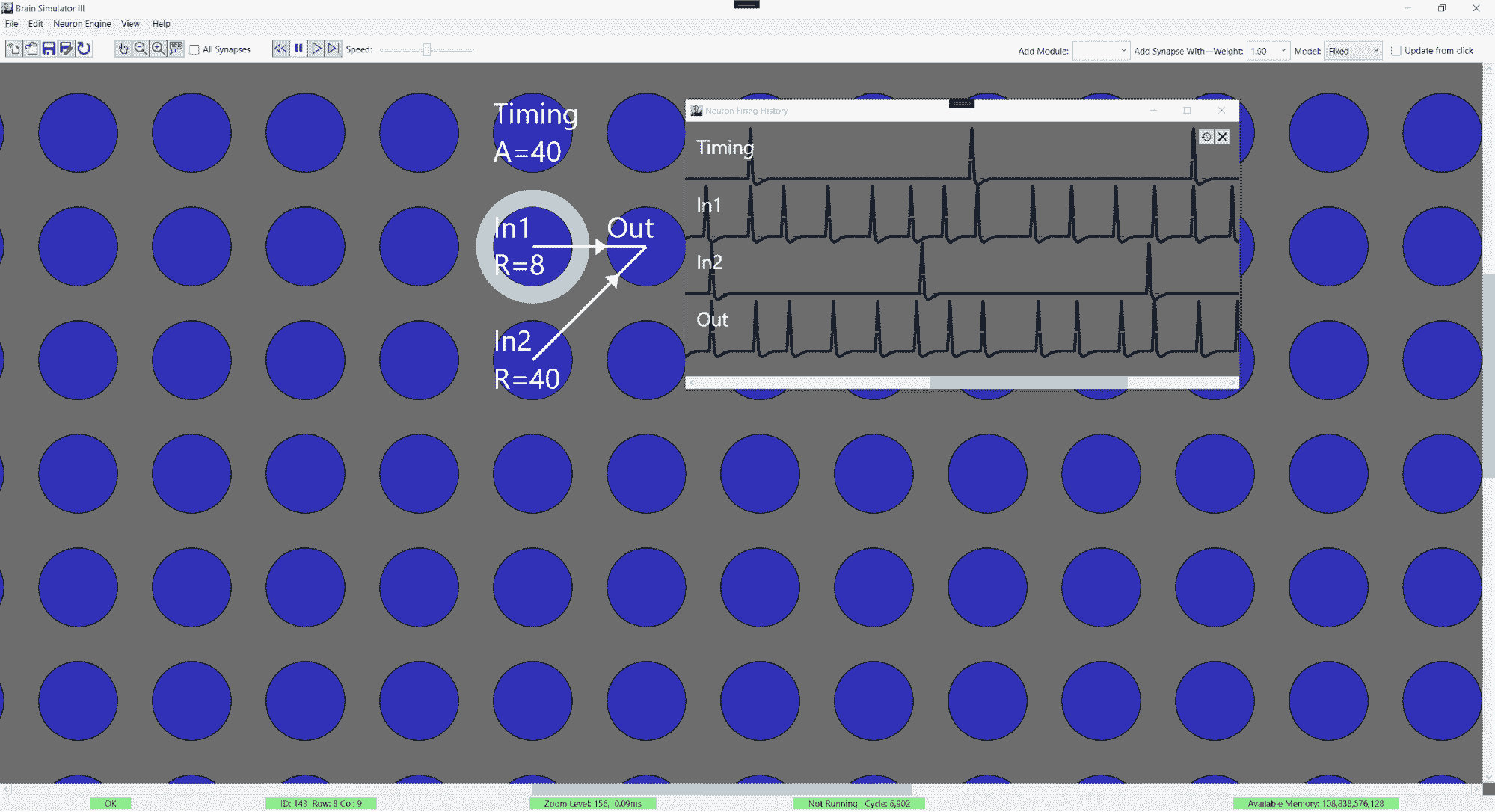Click the Reload network icon
The height and width of the screenshot is (812, 1495).
84,49
